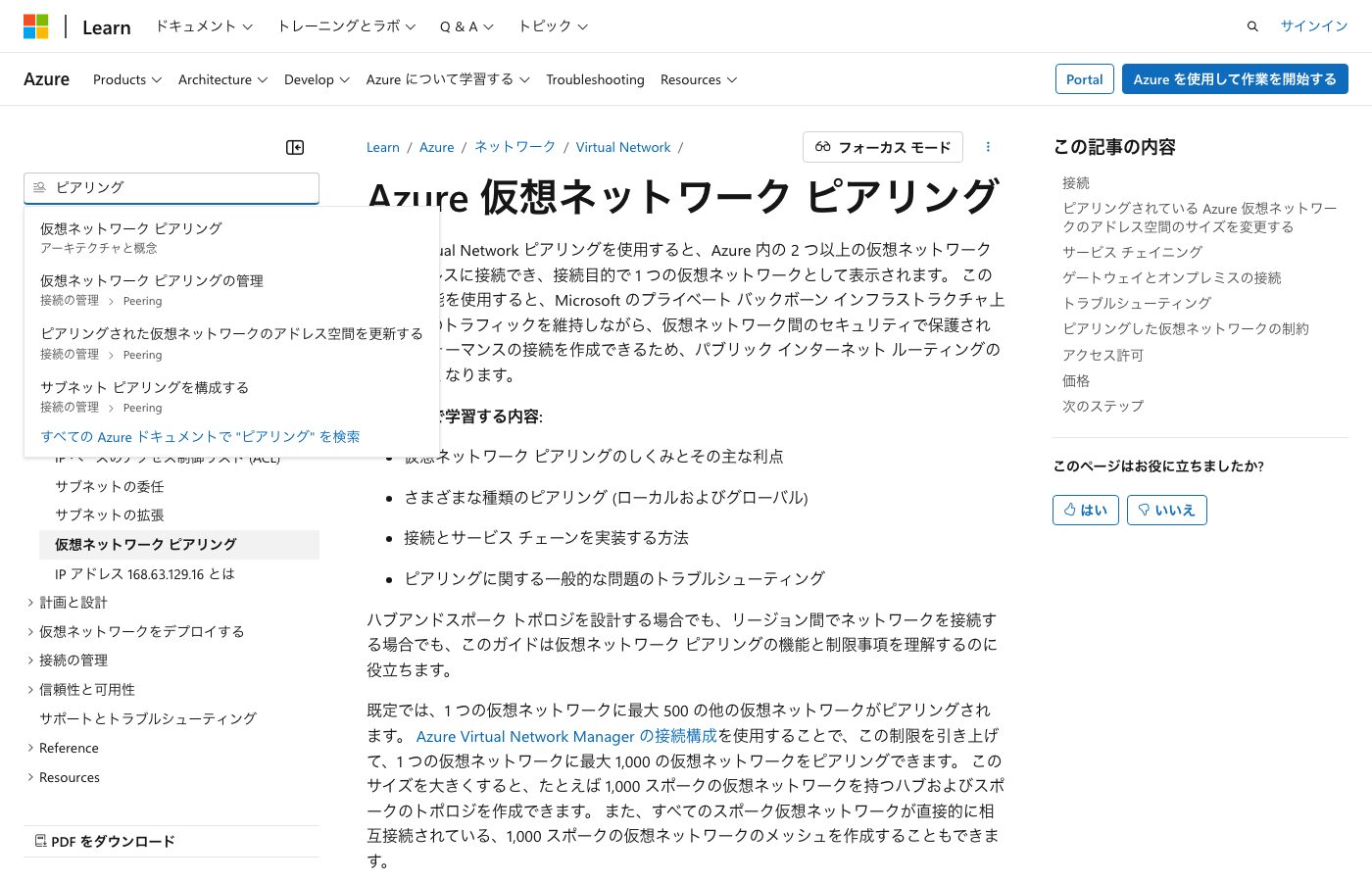Search すべての Azure ドキュメントで ピアリング
This screenshot has height=882, width=1372.
[x=200, y=436]
